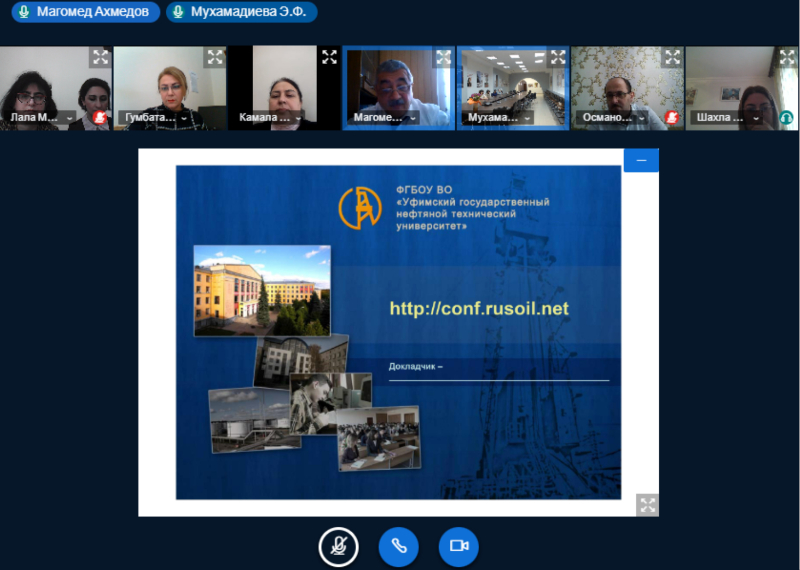Click the muted mic badge on Османо's video
The width and height of the screenshot is (800, 570).
[x=672, y=118]
